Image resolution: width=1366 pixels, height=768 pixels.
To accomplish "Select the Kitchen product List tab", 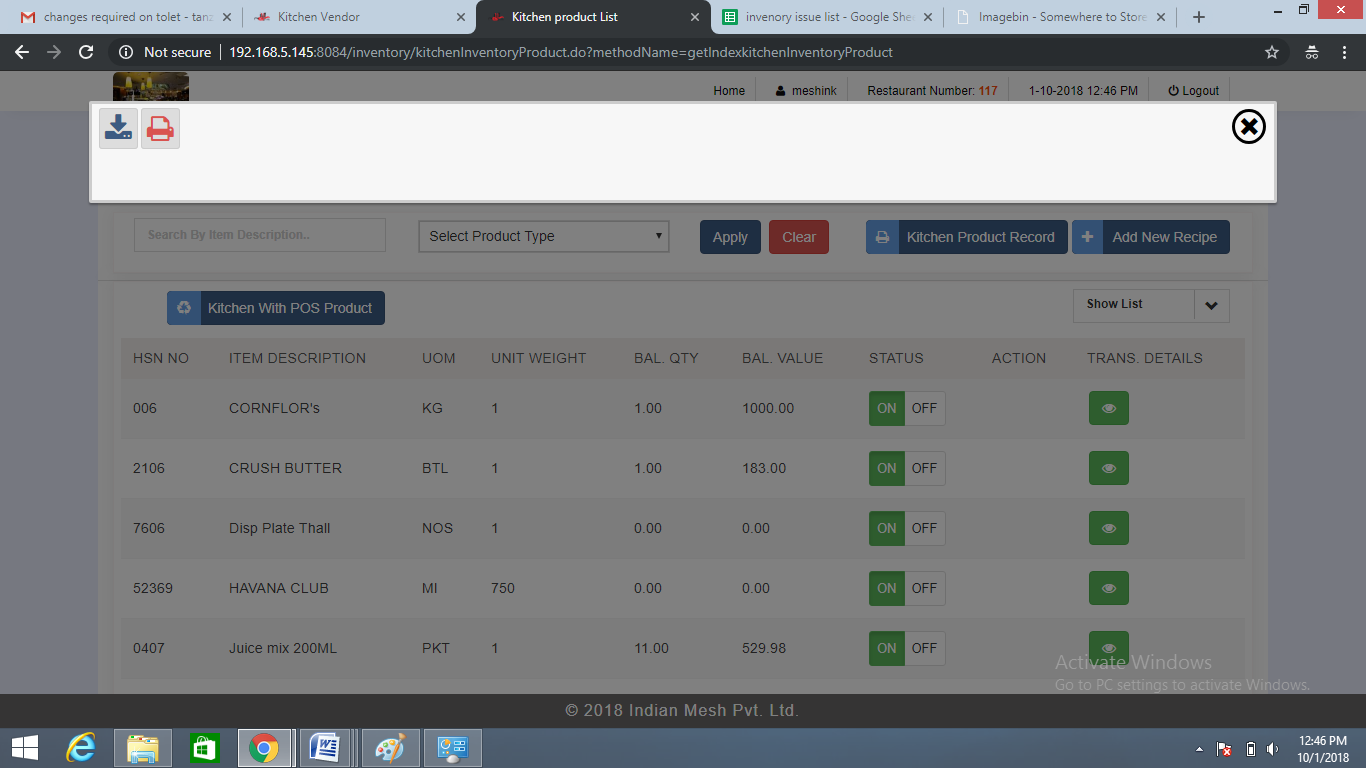I will pyautogui.click(x=594, y=17).
